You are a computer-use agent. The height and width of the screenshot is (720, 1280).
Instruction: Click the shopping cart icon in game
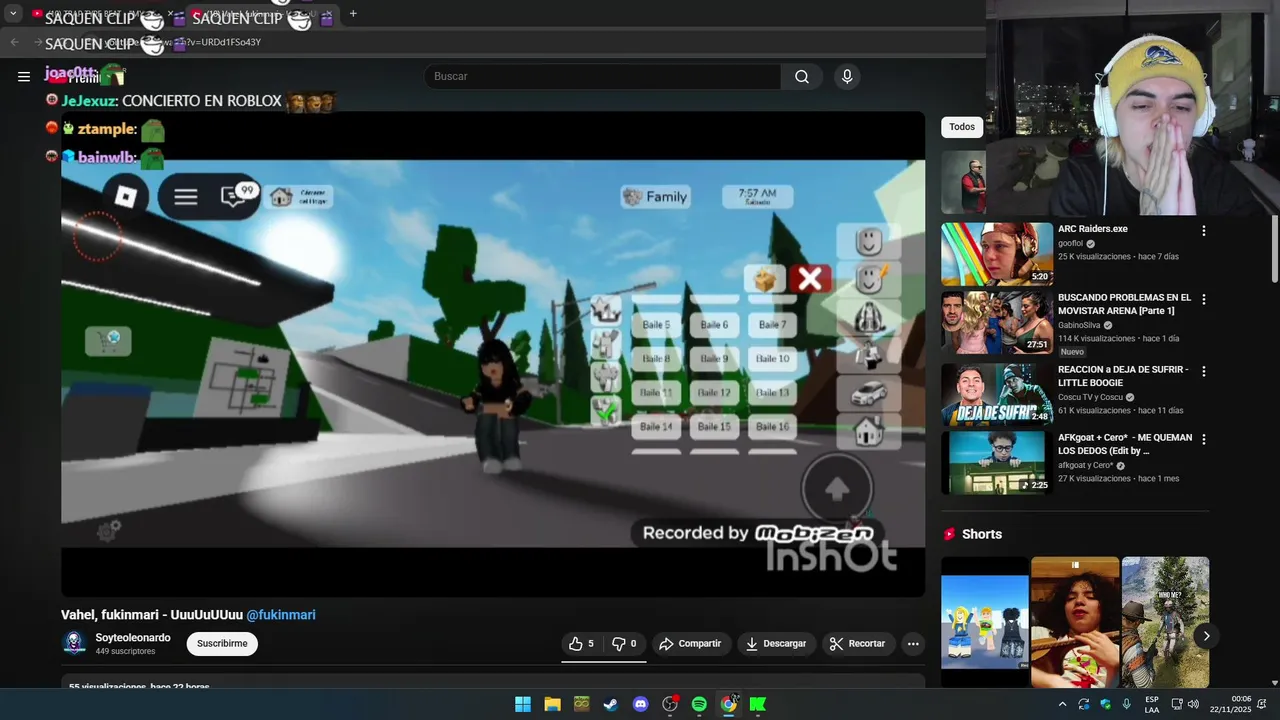[x=108, y=341]
